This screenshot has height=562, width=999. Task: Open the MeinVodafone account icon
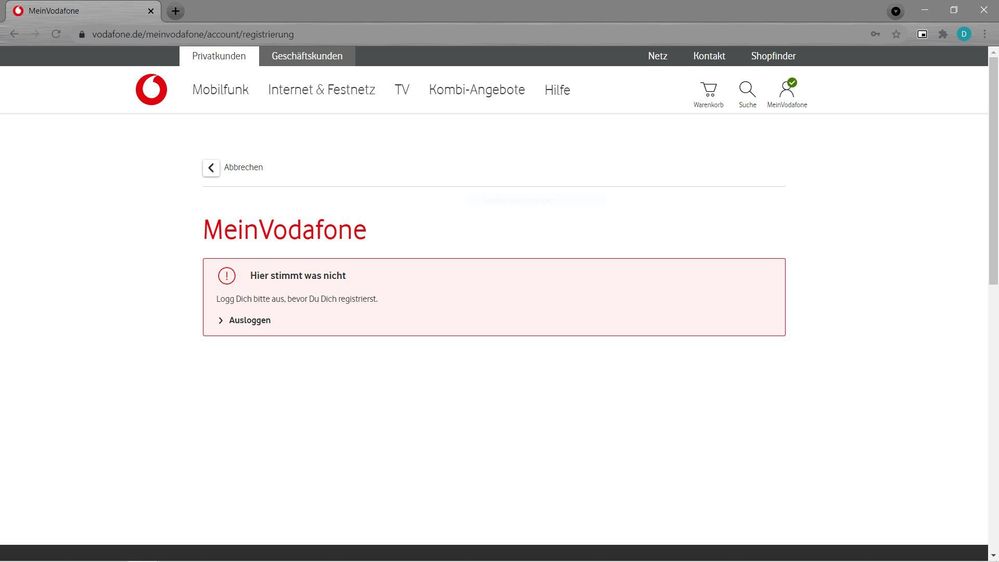pyautogui.click(x=787, y=93)
